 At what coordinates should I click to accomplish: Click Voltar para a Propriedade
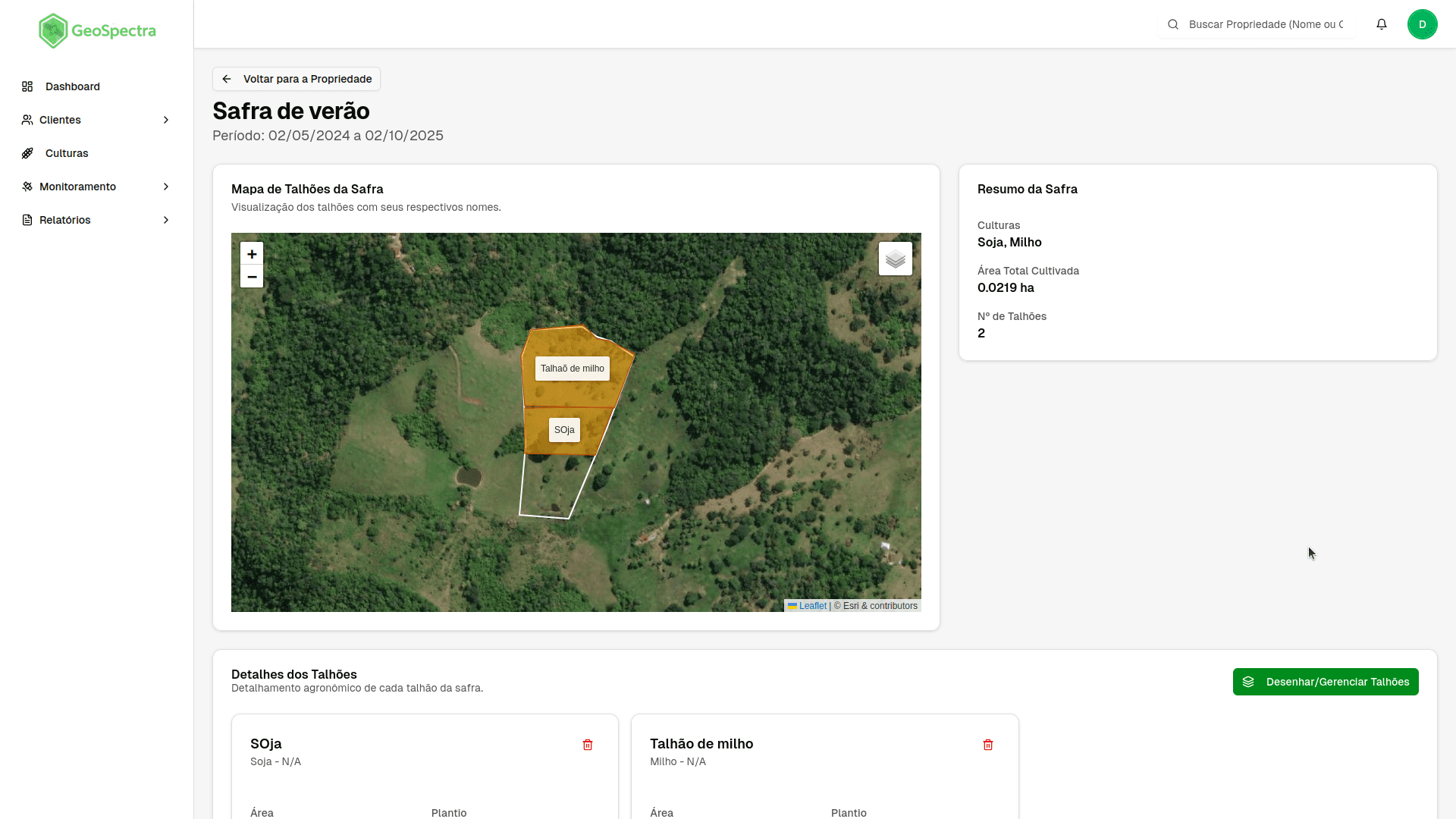point(297,79)
